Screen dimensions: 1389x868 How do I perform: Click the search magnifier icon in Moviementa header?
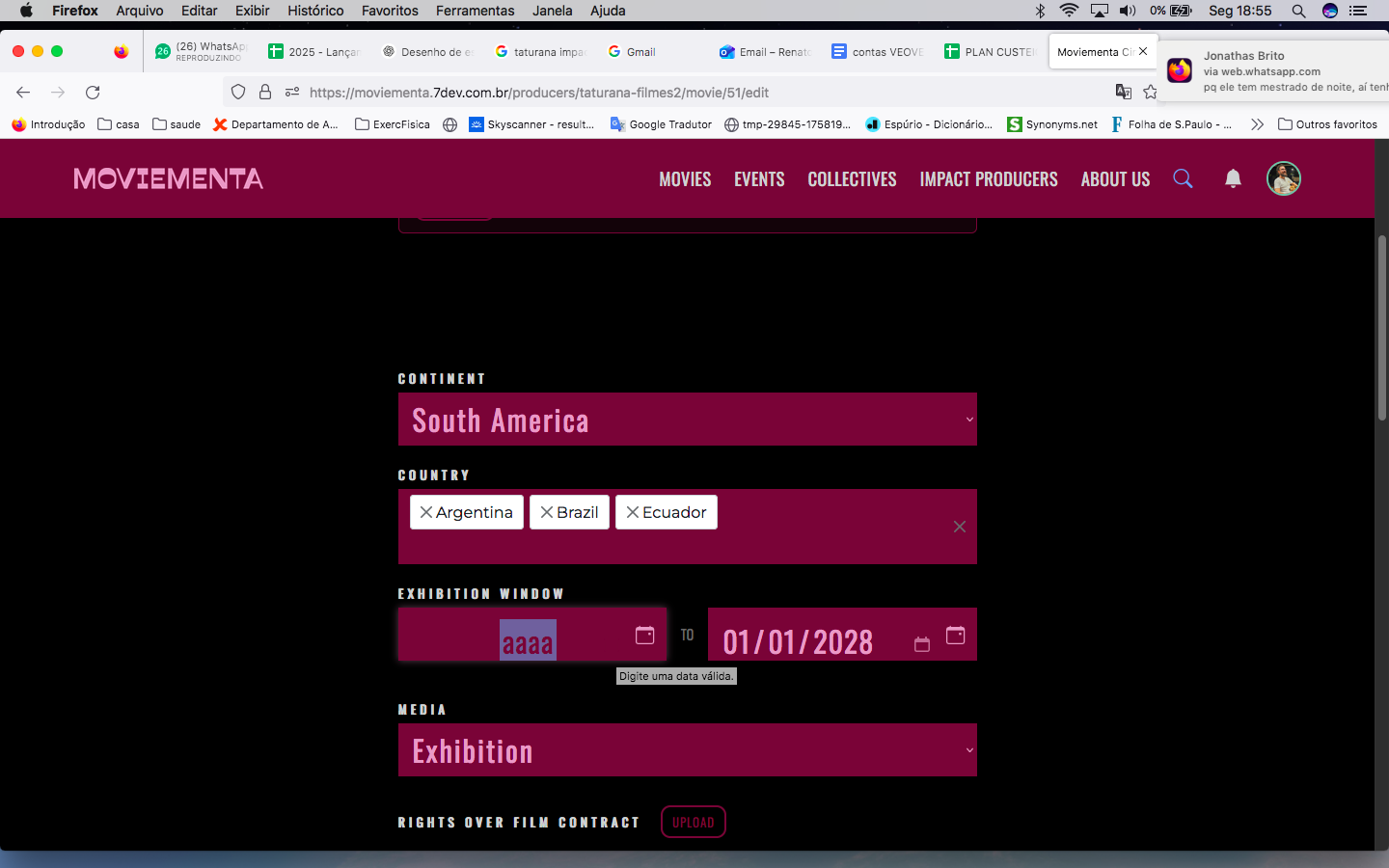click(1183, 178)
